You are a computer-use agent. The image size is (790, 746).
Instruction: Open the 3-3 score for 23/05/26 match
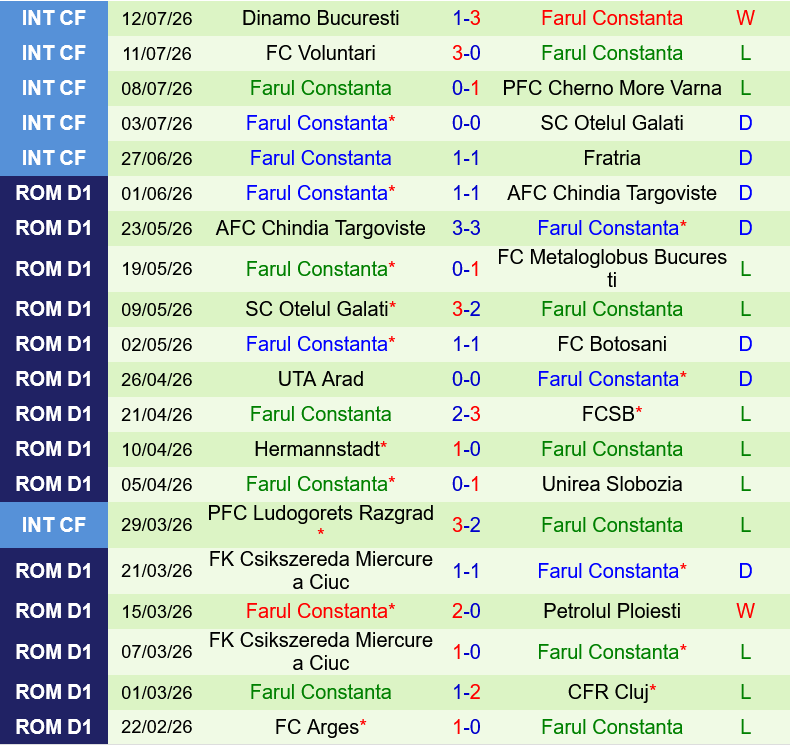[466, 228]
